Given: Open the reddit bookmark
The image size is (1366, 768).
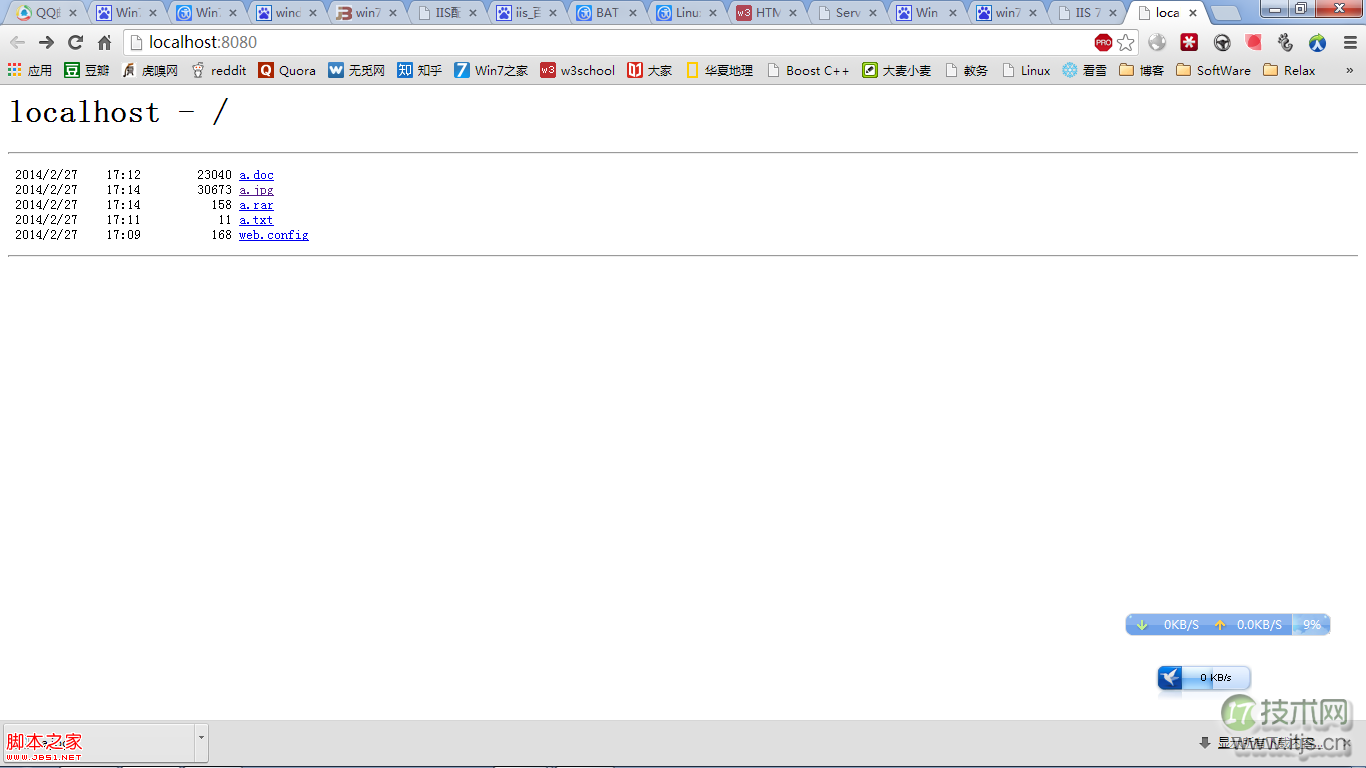Looking at the screenshot, I should tap(218, 70).
